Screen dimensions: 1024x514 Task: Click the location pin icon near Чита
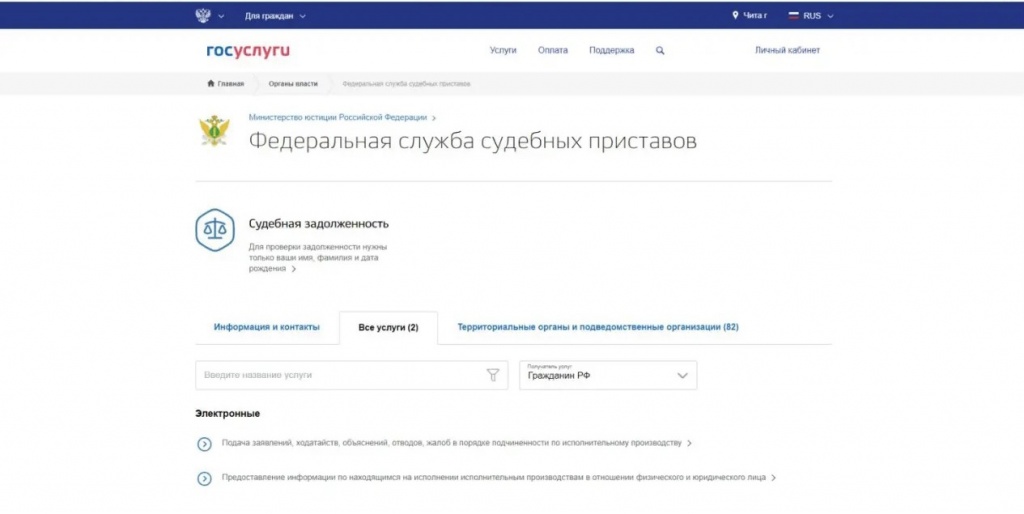point(735,15)
